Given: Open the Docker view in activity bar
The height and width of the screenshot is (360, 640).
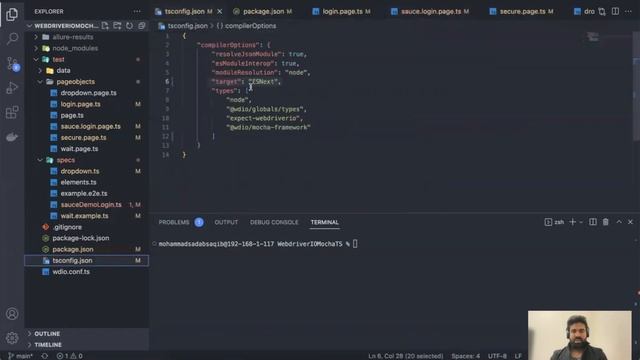Looking at the screenshot, I should [x=12, y=137].
